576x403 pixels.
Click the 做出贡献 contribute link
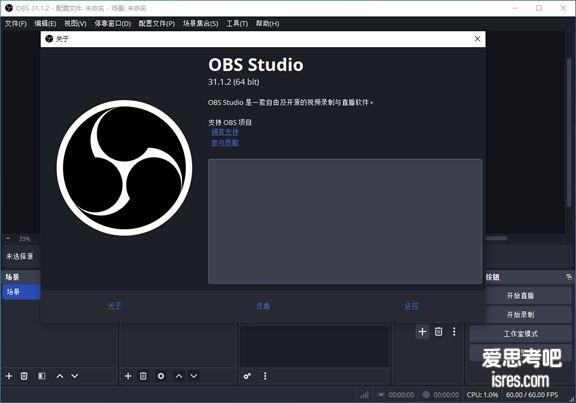[x=225, y=143]
